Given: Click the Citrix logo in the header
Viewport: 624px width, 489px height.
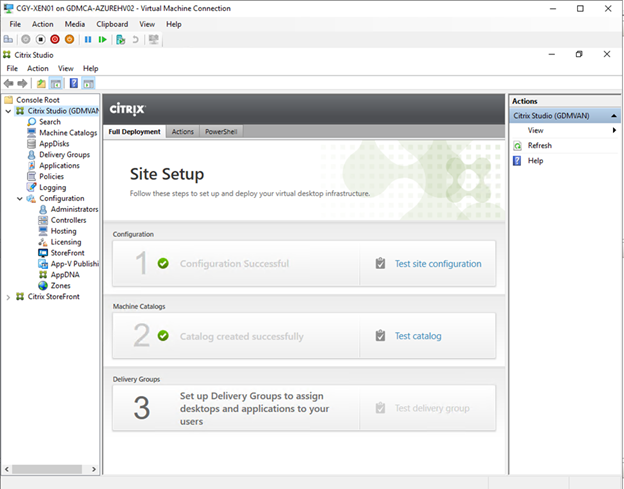Looking at the screenshot, I should 128,109.
